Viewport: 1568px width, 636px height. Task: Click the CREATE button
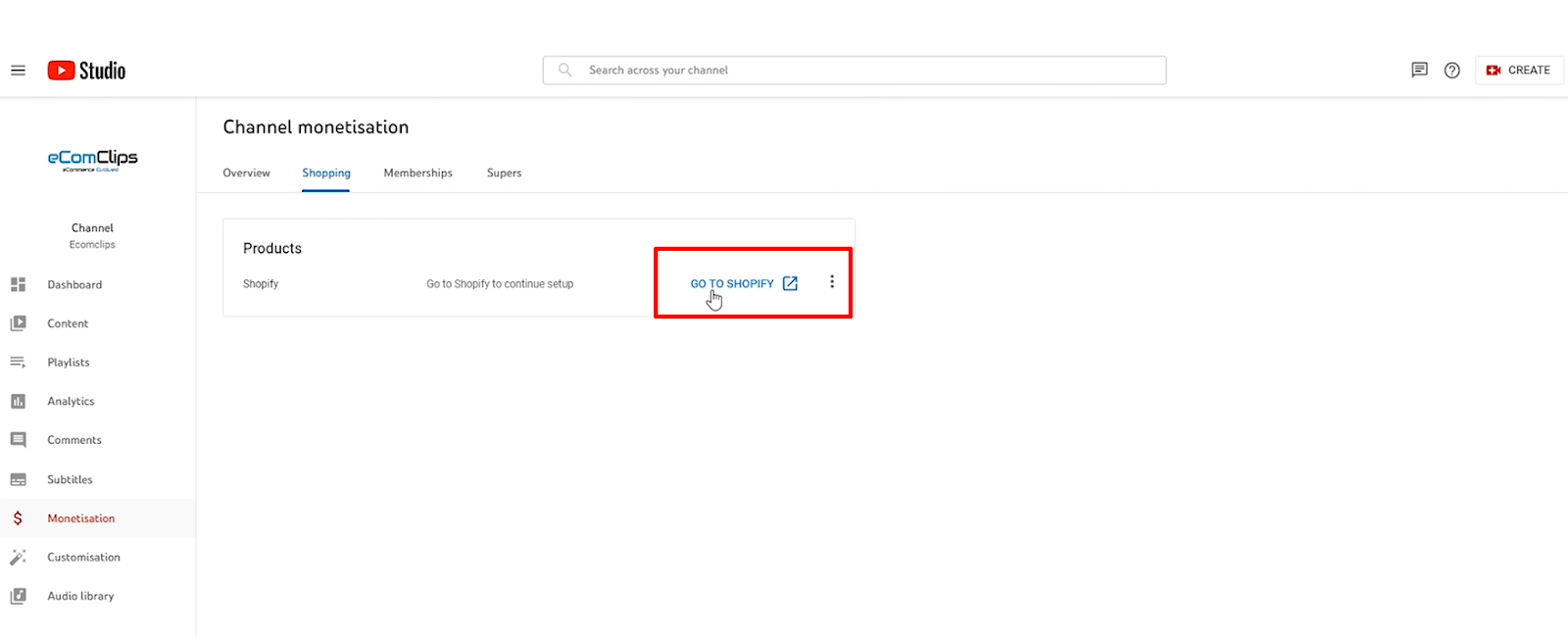click(x=1519, y=70)
